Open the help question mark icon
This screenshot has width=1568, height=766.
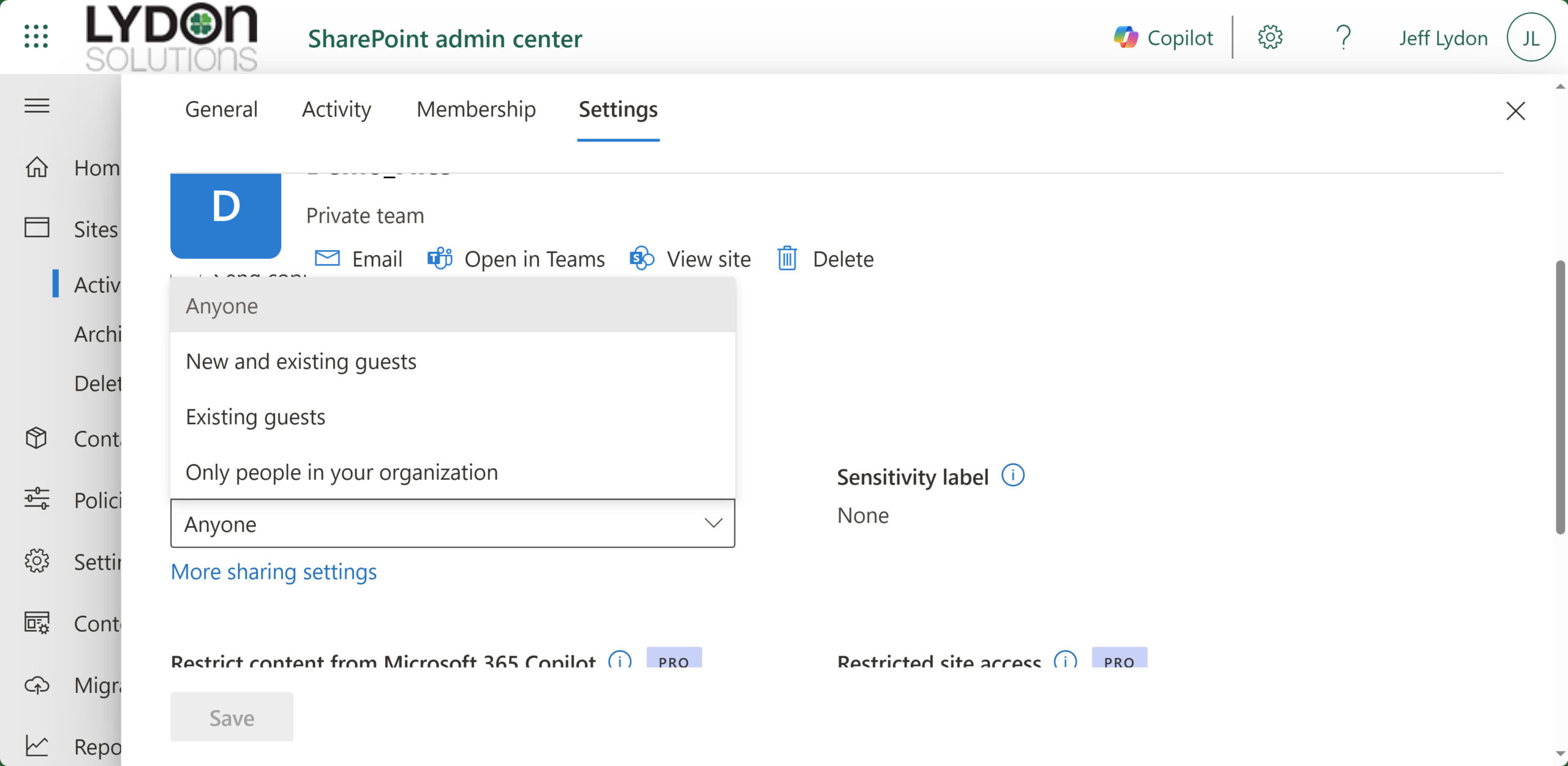pos(1343,37)
